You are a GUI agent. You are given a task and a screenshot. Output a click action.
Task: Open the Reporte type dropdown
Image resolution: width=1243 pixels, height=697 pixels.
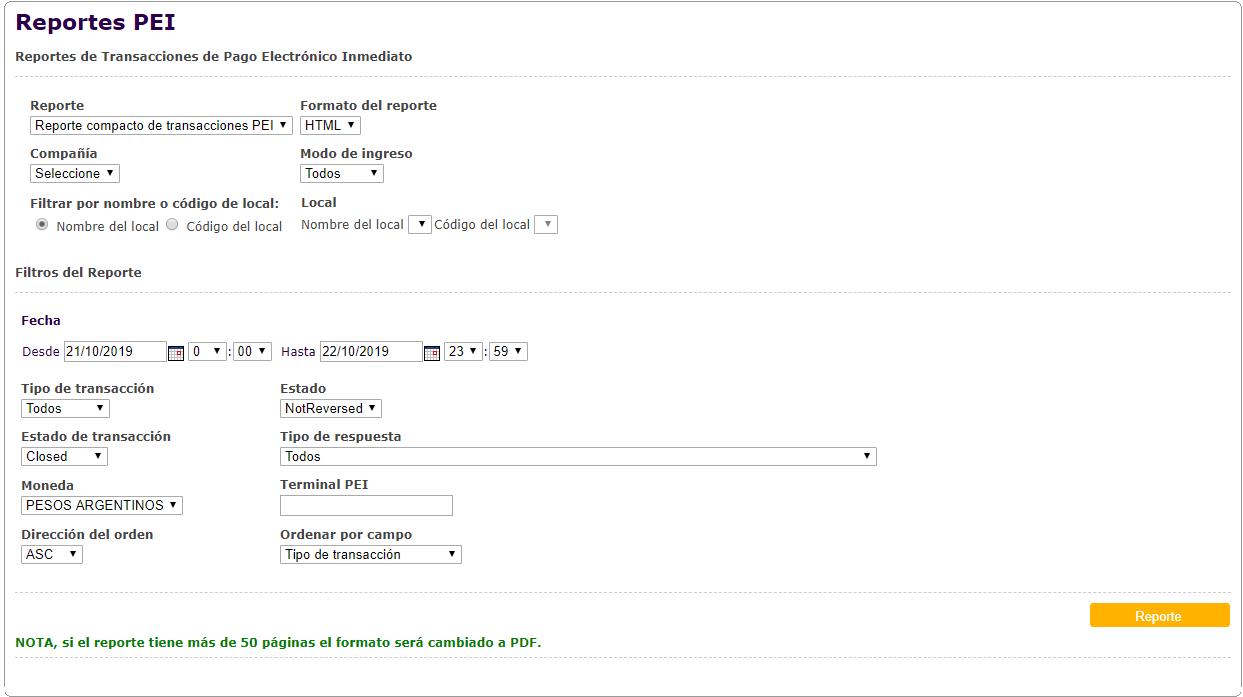(161, 126)
